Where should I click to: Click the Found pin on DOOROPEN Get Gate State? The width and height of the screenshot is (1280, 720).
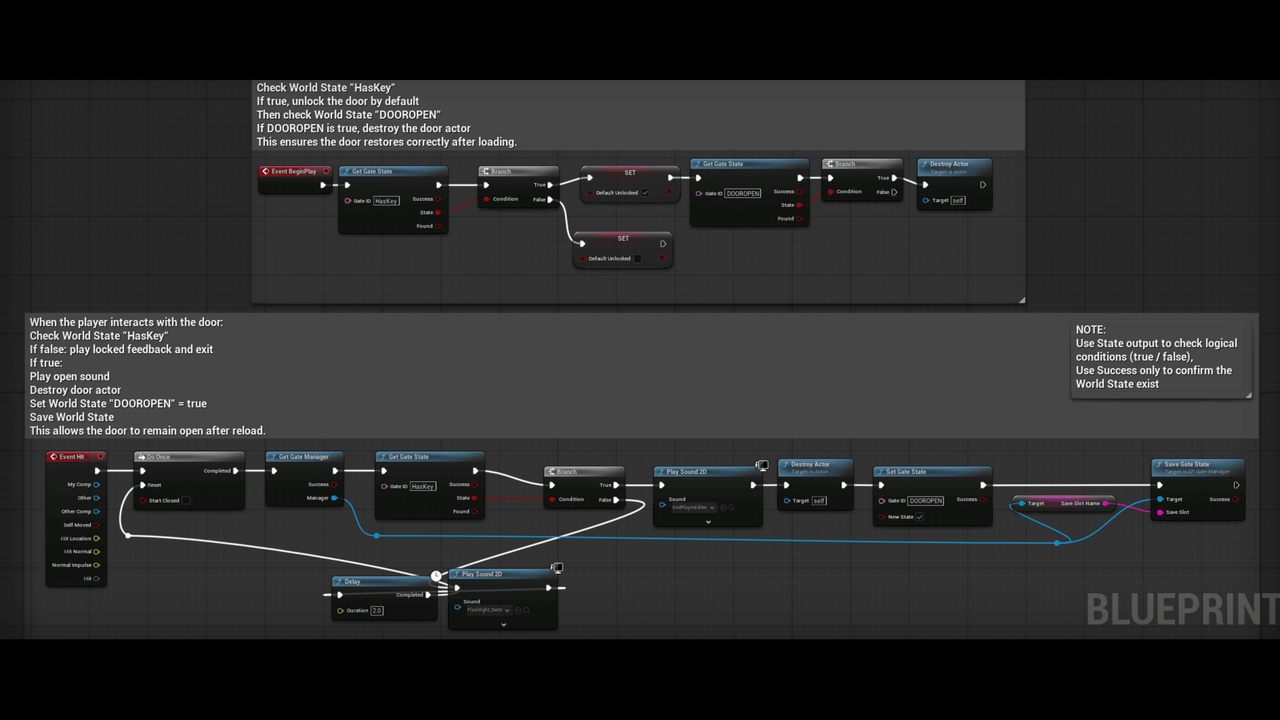[800, 218]
